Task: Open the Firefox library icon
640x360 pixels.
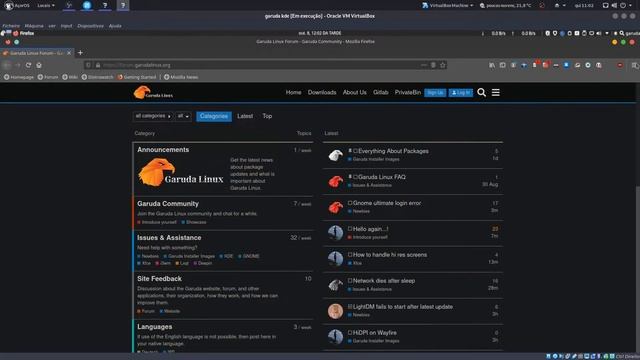Action: pyautogui.click(x=492, y=65)
